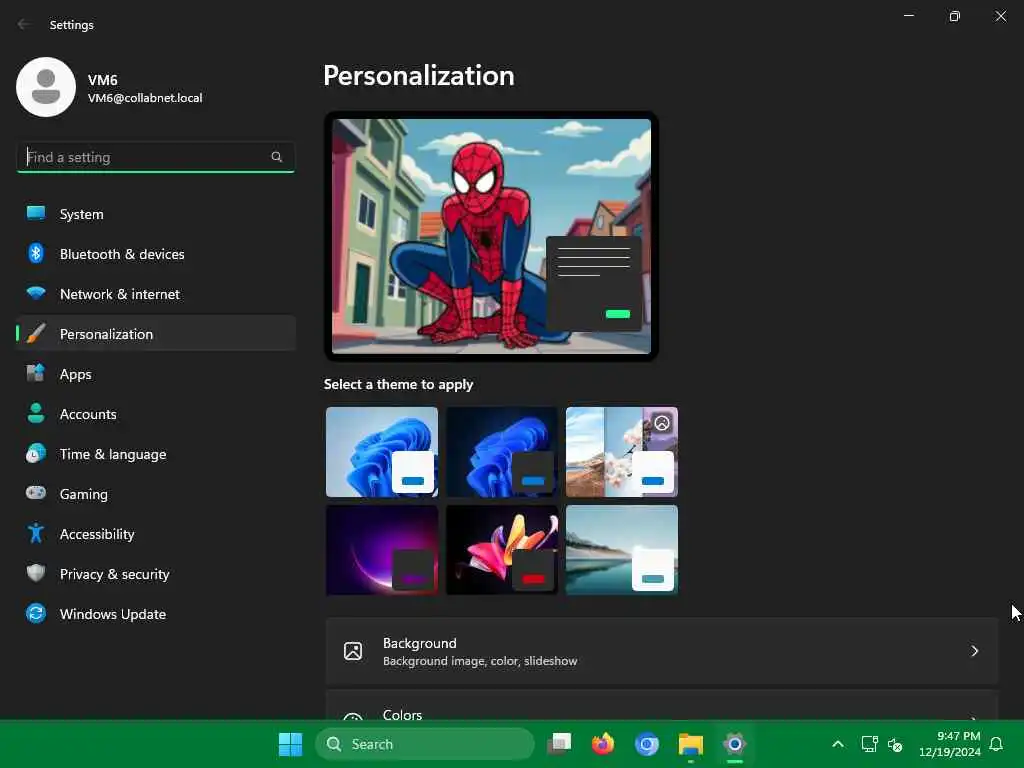Open File Explorer from the taskbar
The height and width of the screenshot is (768, 1024).
(x=690, y=744)
